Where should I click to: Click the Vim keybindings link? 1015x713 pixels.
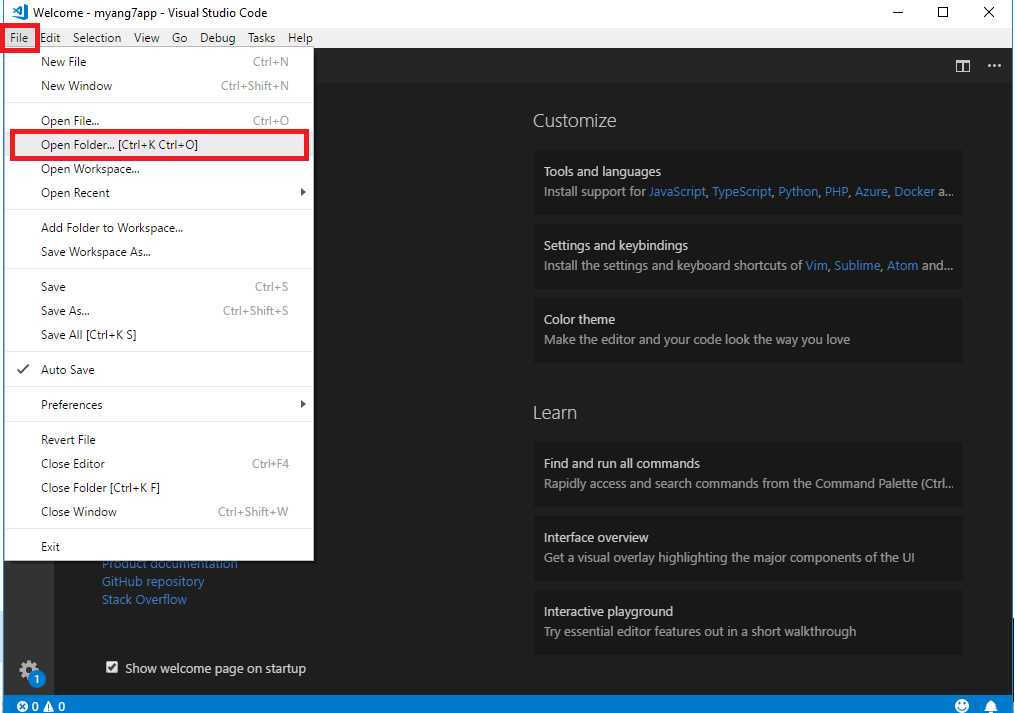(816, 265)
